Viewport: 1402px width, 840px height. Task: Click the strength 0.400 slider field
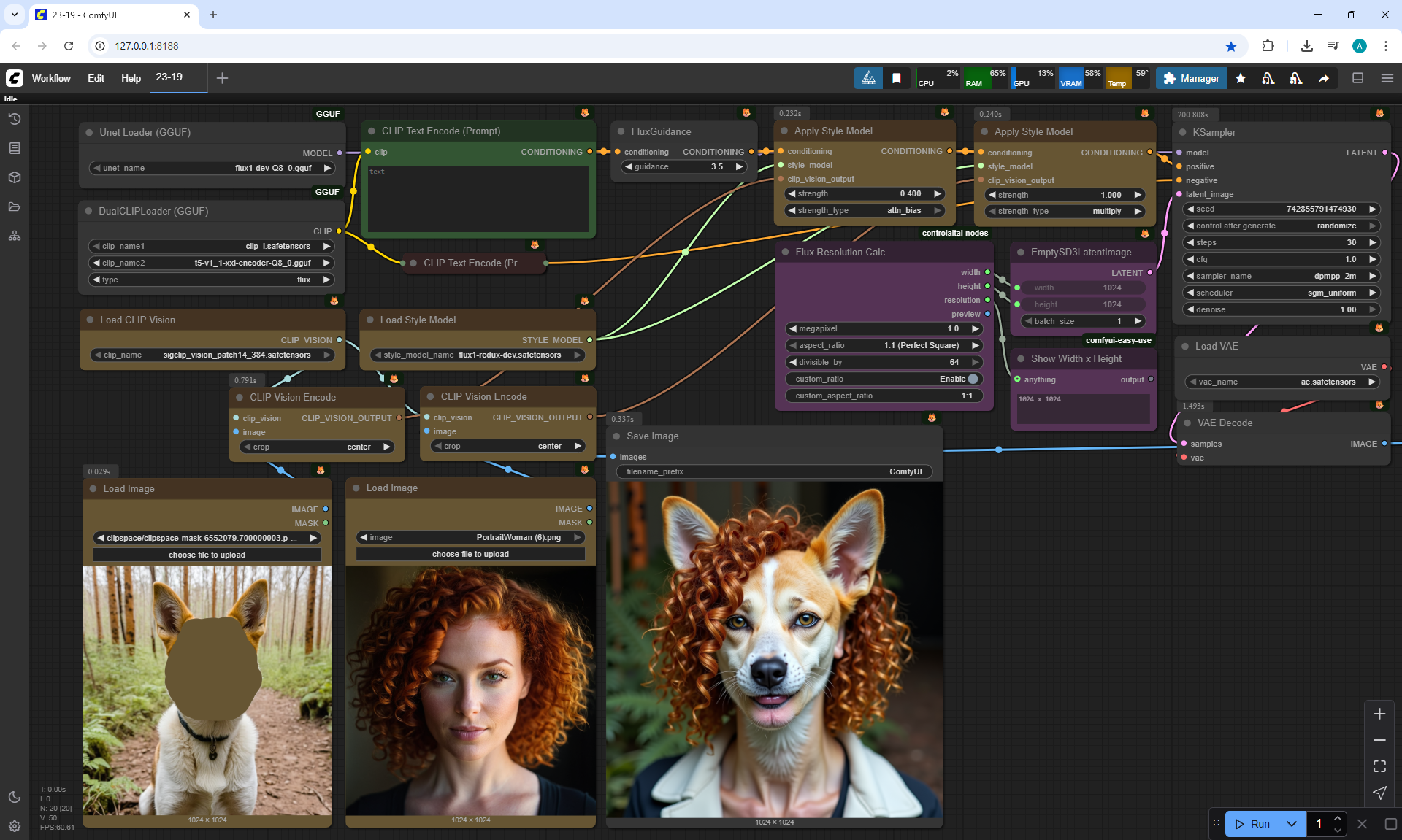(x=865, y=193)
